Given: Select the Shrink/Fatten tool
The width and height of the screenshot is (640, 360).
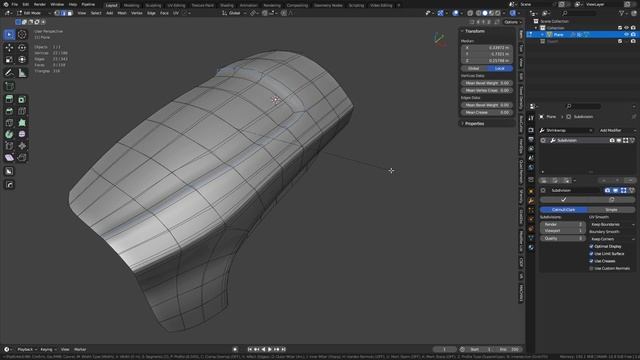Looking at the screenshot, I should click(22, 146).
